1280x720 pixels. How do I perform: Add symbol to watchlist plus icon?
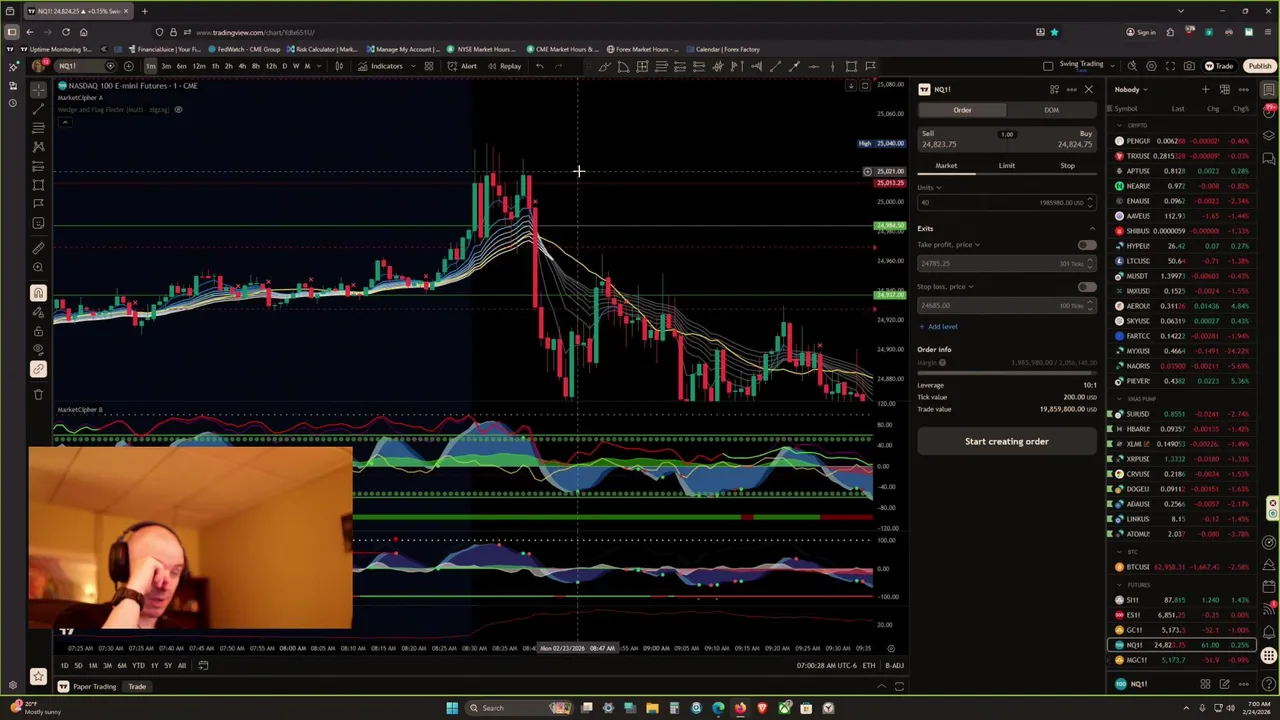click(x=1205, y=89)
